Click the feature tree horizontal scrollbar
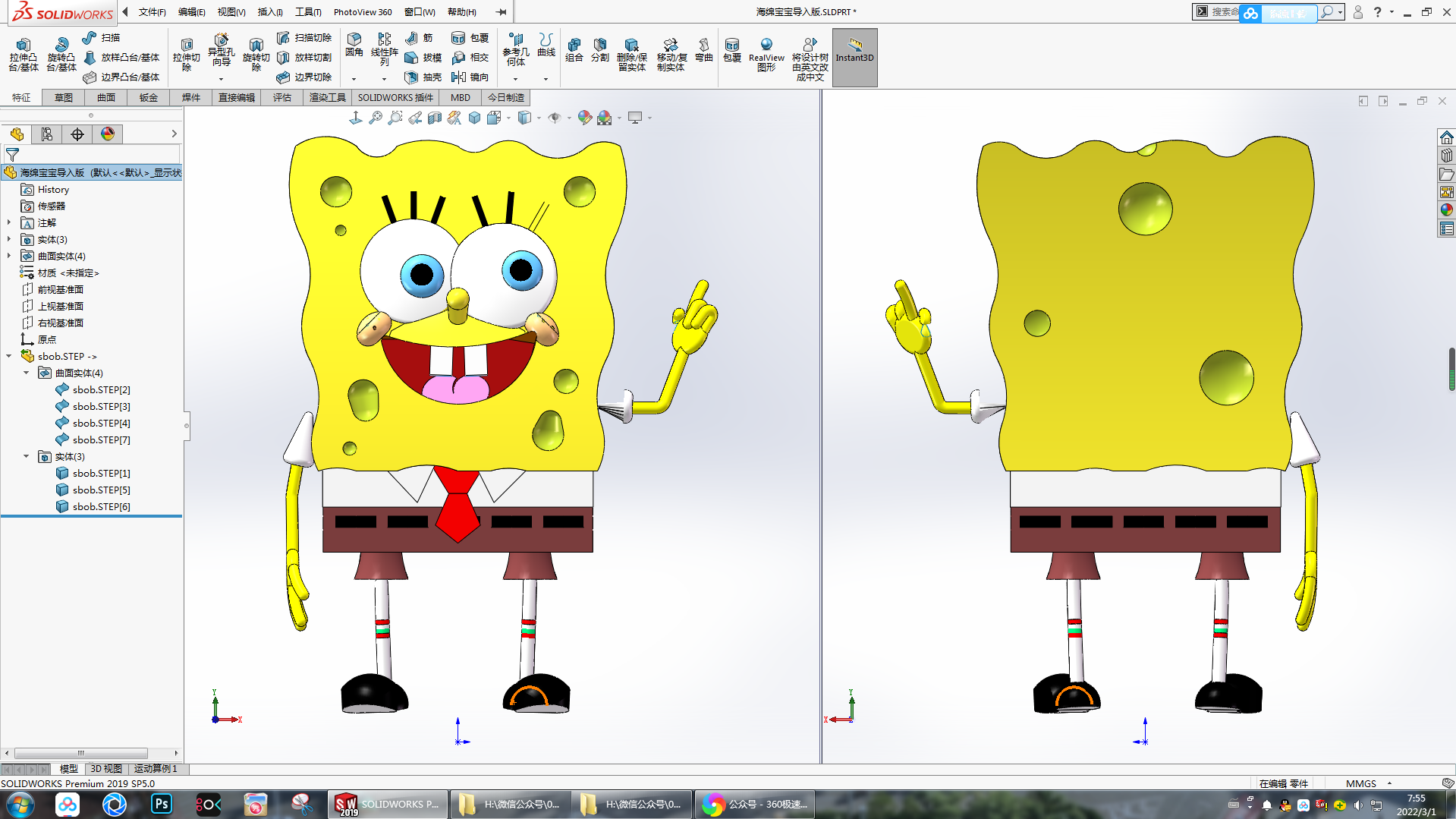The width and height of the screenshot is (1456, 819). [x=81, y=753]
